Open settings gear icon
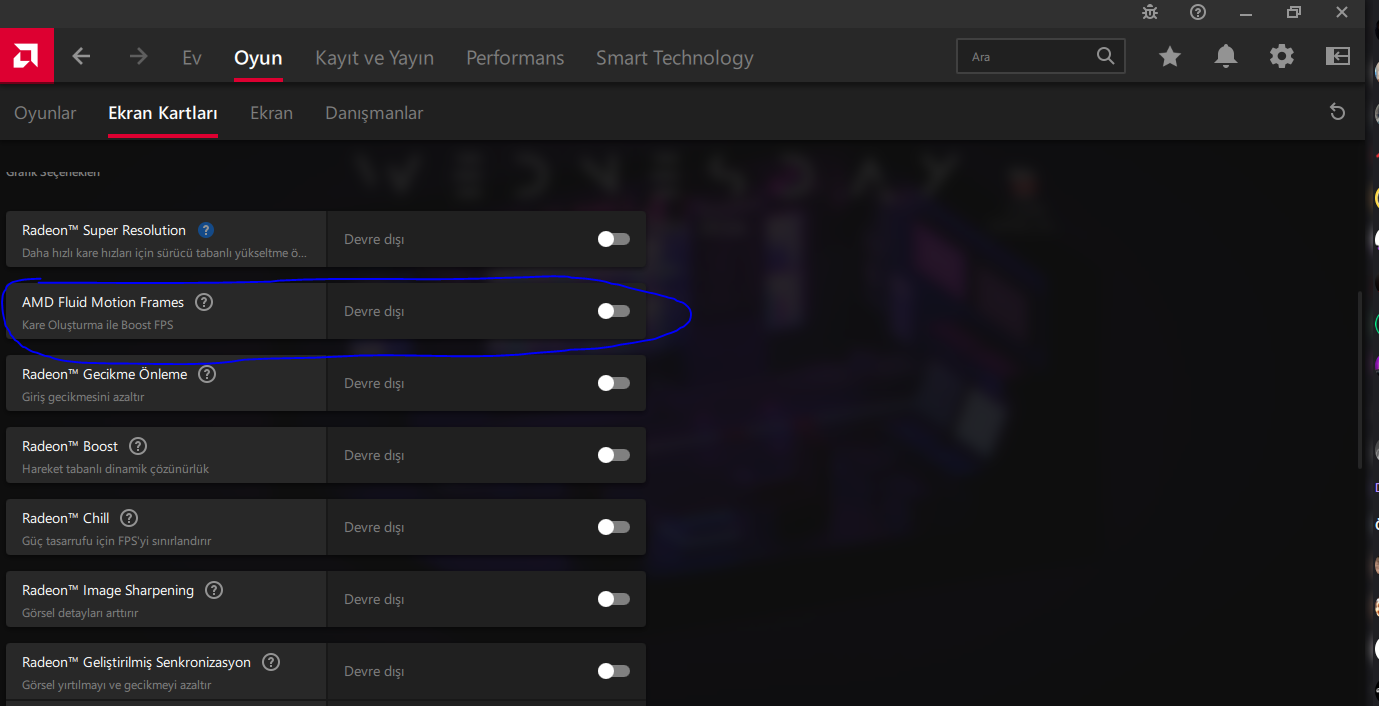Viewport: 1379px width, 706px height. [1282, 57]
